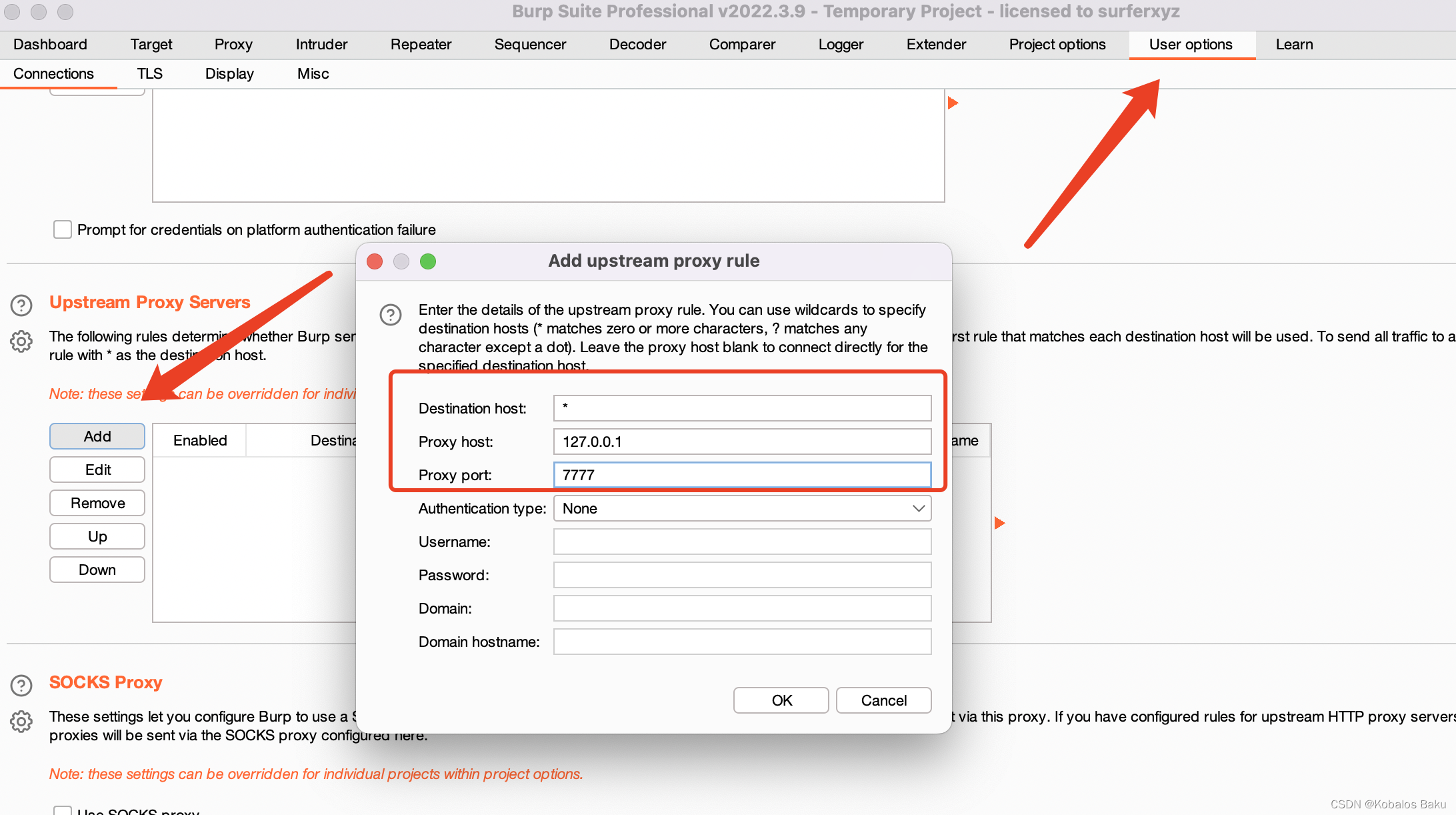Viewport: 1456px width, 815px height.
Task: Click the Enabled column header
Action: (x=200, y=440)
